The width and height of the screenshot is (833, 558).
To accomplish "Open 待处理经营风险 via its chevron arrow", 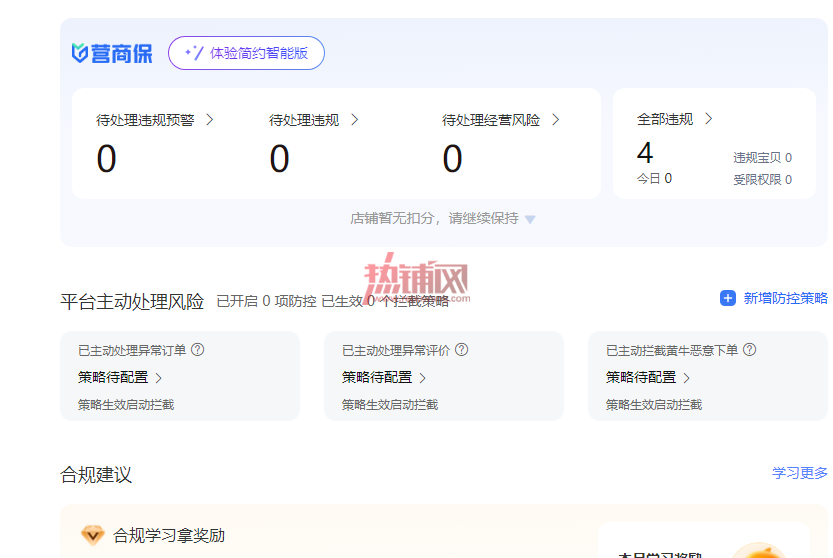I will pyautogui.click(x=556, y=120).
